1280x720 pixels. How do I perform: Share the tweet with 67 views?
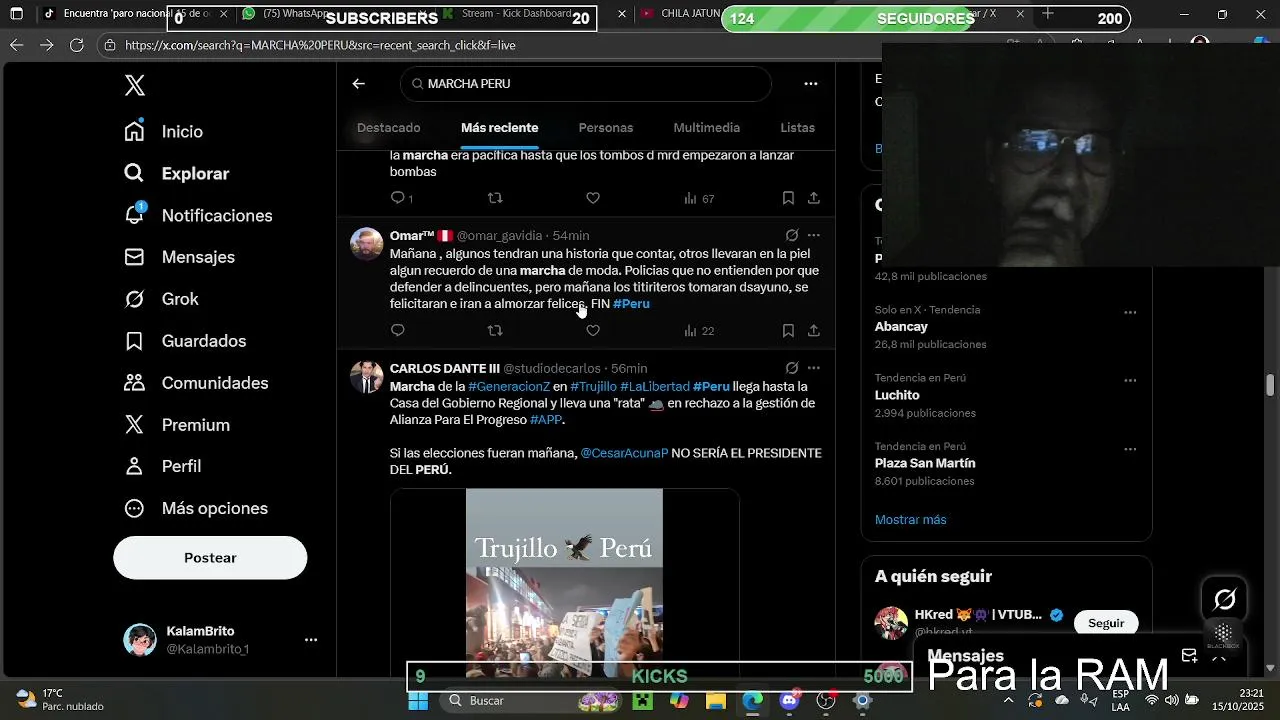[x=814, y=198]
